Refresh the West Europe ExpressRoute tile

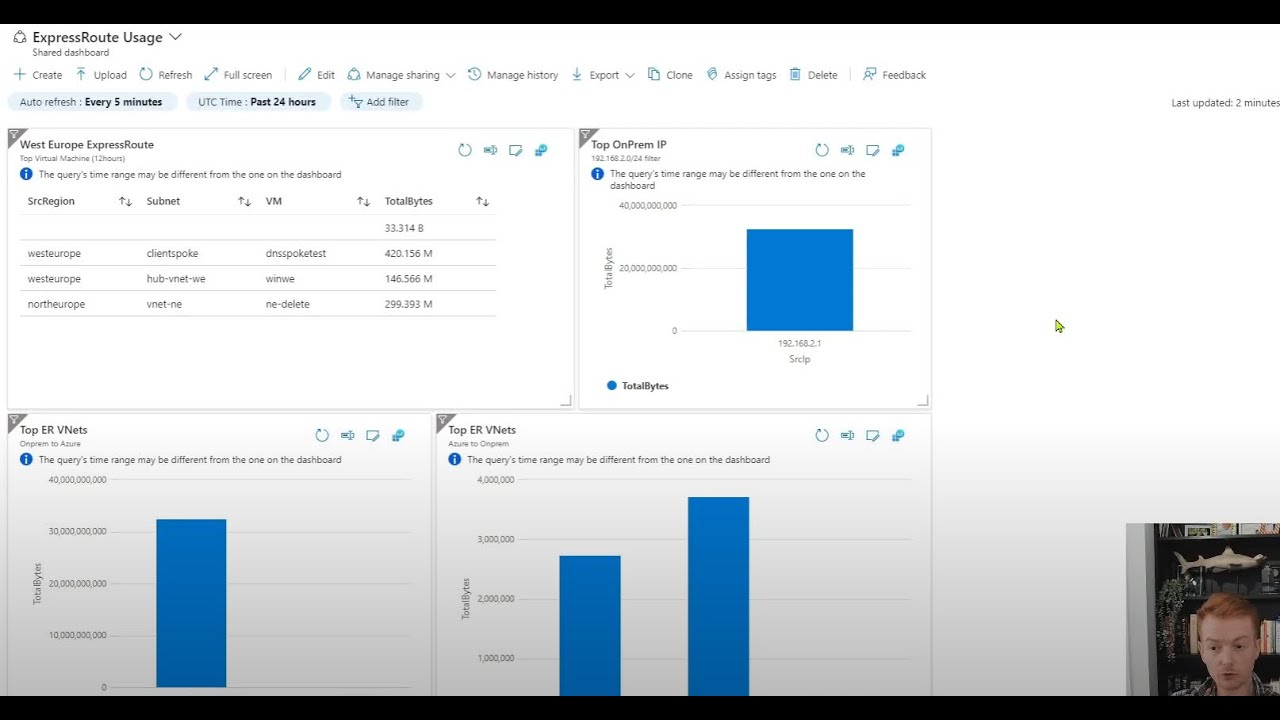click(x=465, y=150)
